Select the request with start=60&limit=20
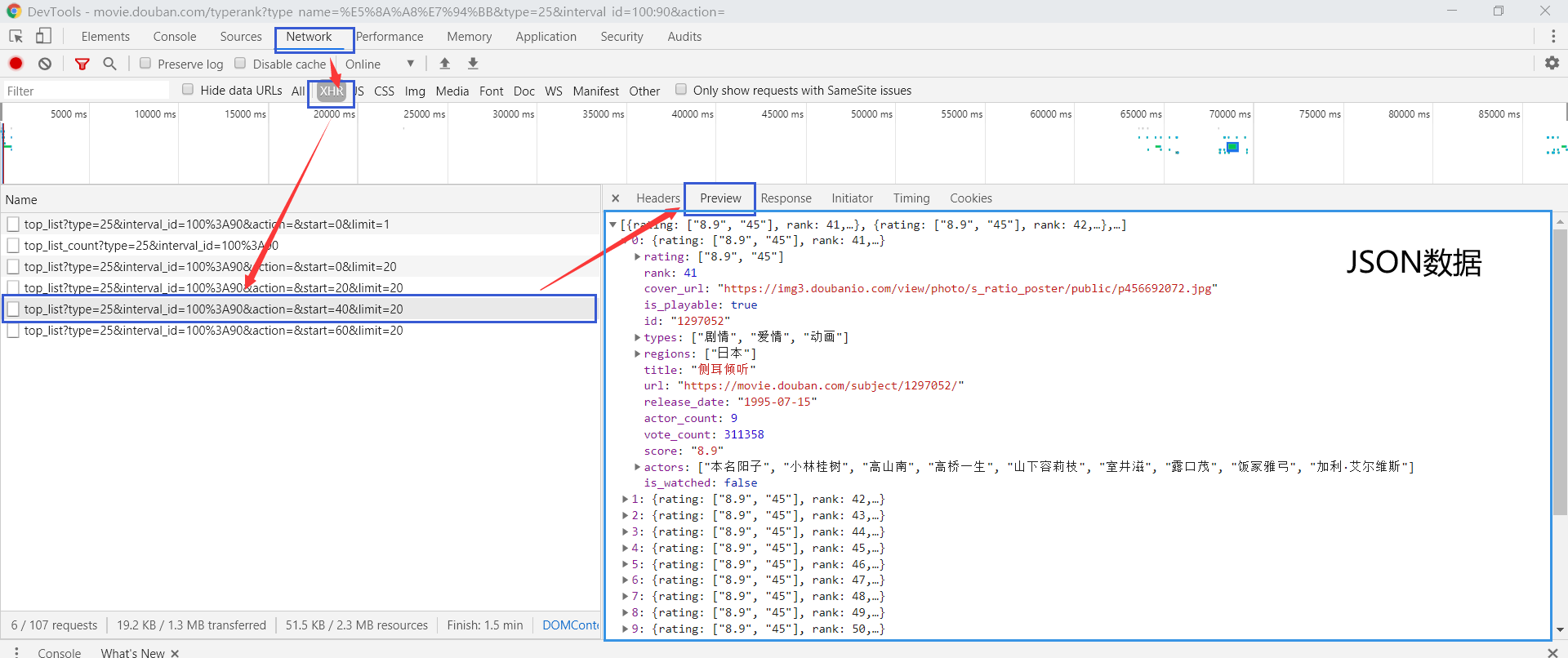This screenshot has width=1568, height=658. coord(213,331)
